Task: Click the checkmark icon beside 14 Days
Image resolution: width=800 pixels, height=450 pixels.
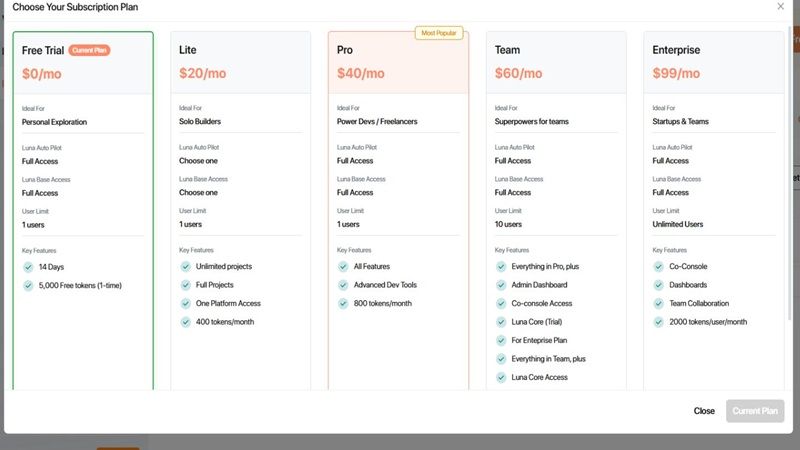Action: [28, 267]
